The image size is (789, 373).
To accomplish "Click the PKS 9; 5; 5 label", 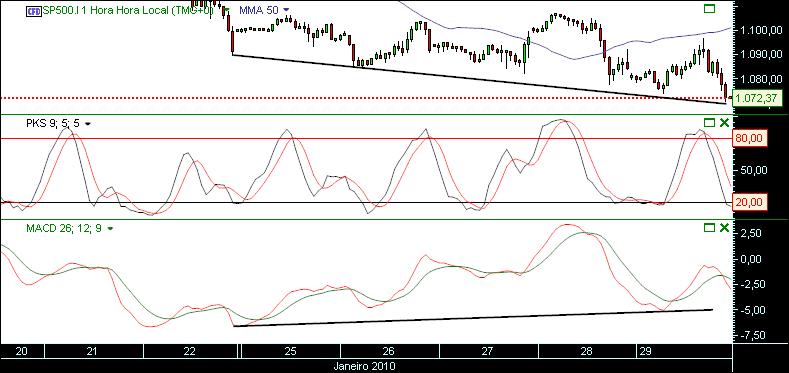I will coord(54,124).
